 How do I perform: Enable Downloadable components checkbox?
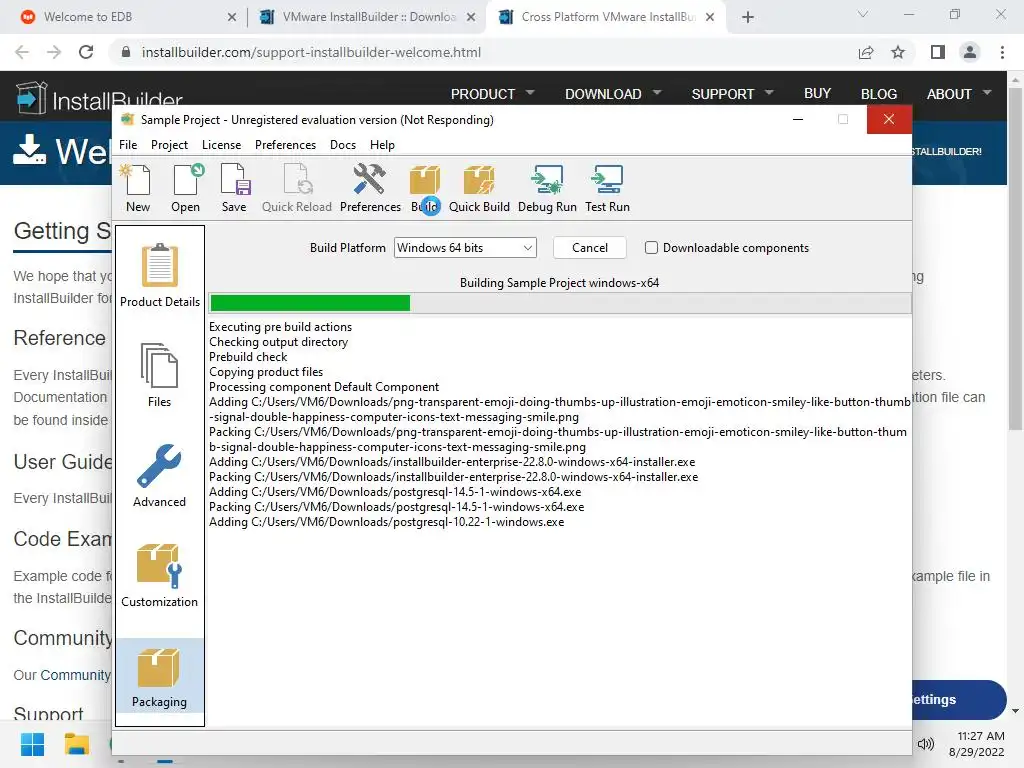[651, 248]
